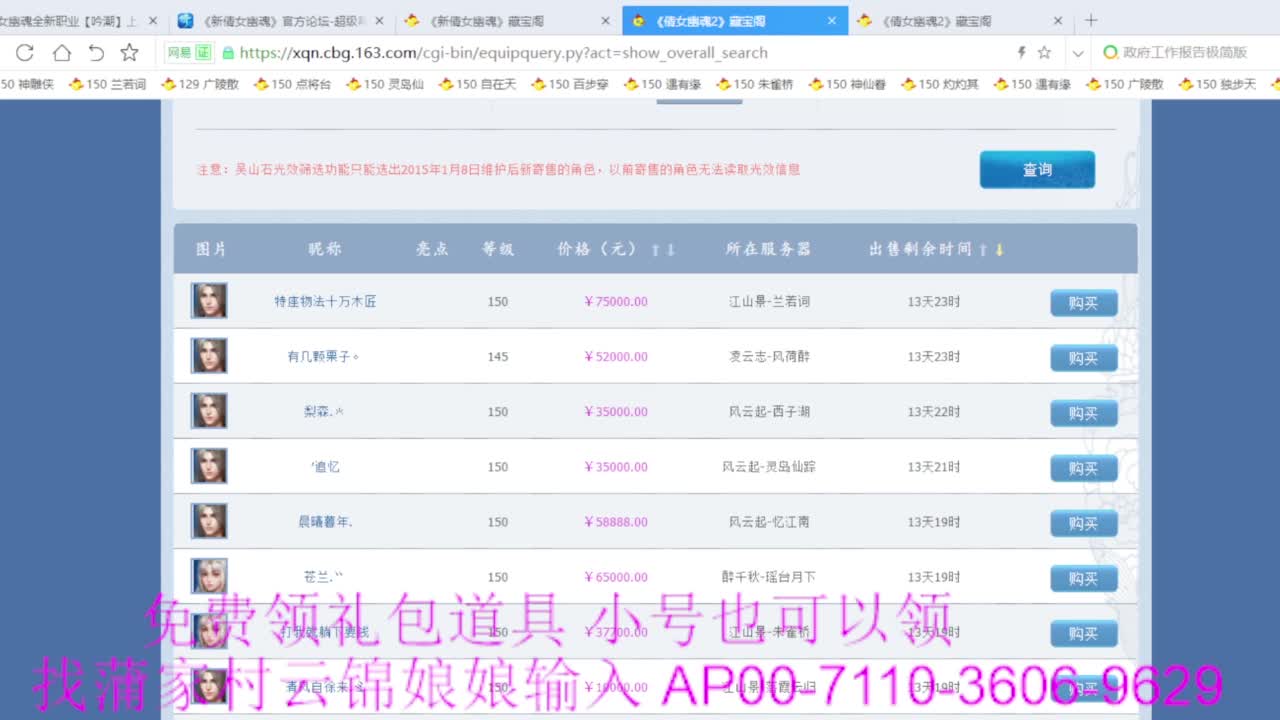1280x720 pixels.
Task: Click the 昵称 column header
Action: [325, 249]
